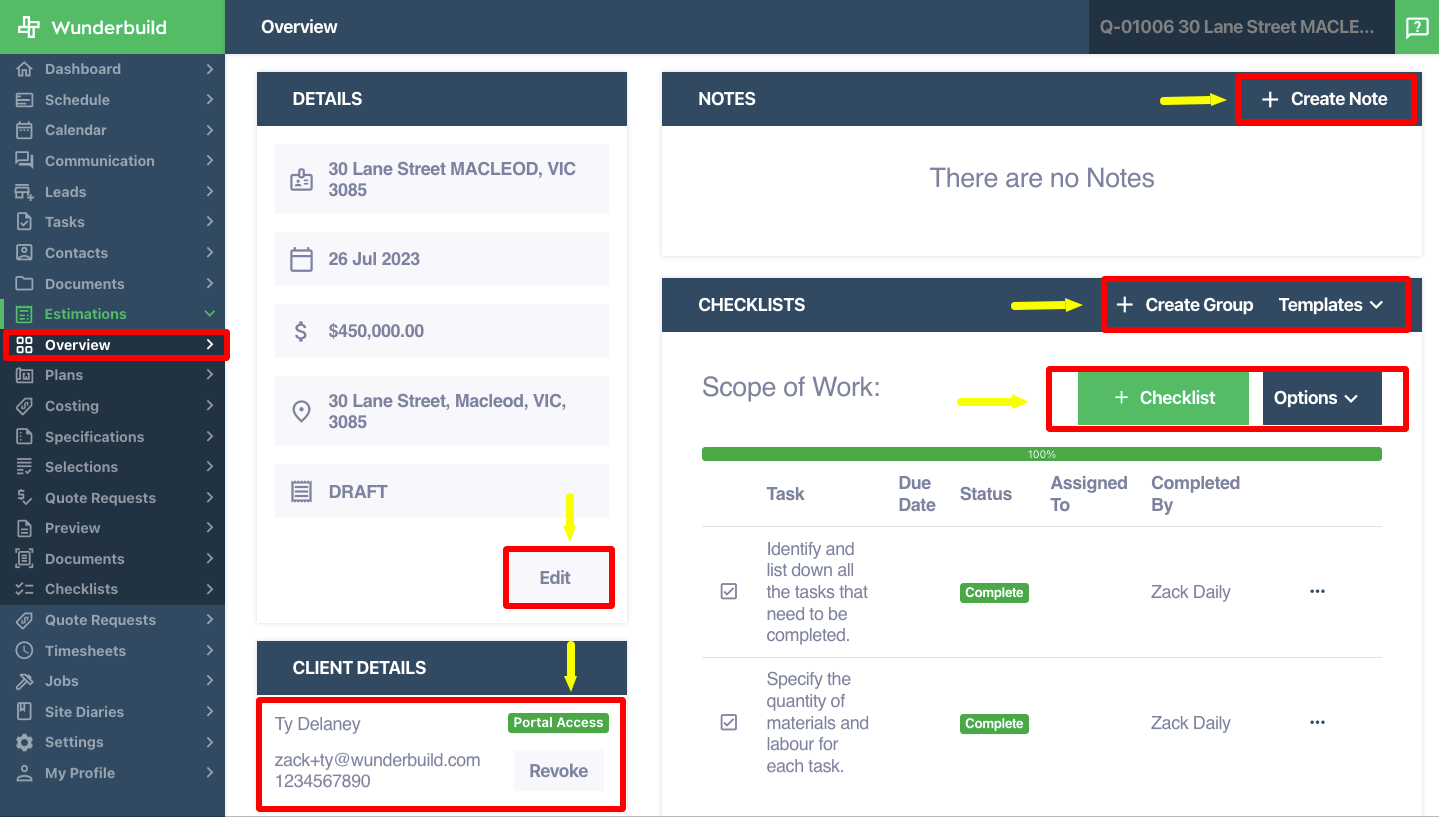Image resolution: width=1439 pixels, height=817 pixels.
Task: Click the Tasks sidebar icon
Action: [x=25, y=222]
